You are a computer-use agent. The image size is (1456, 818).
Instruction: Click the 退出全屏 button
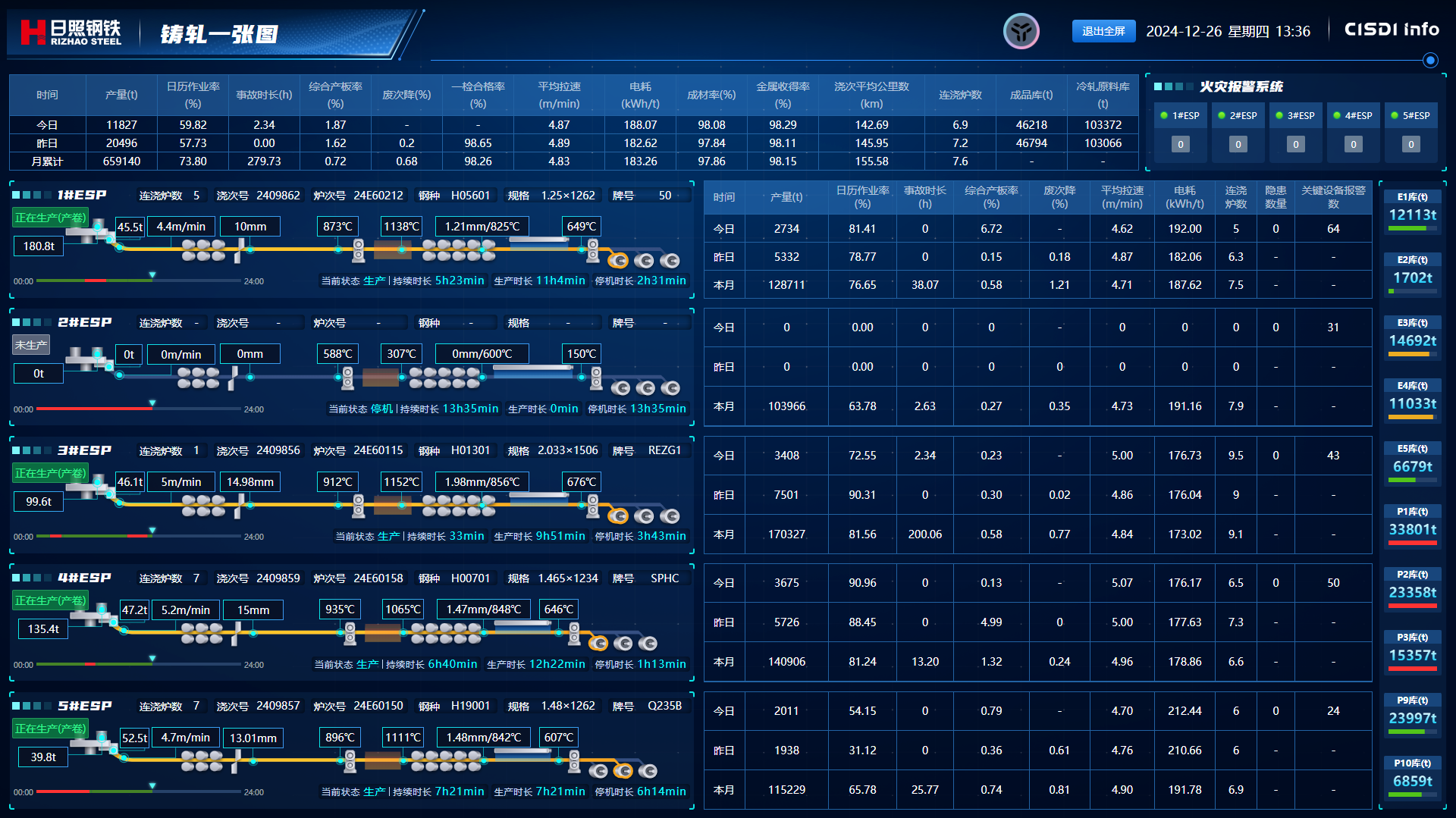pyautogui.click(x=1103, y=31)
